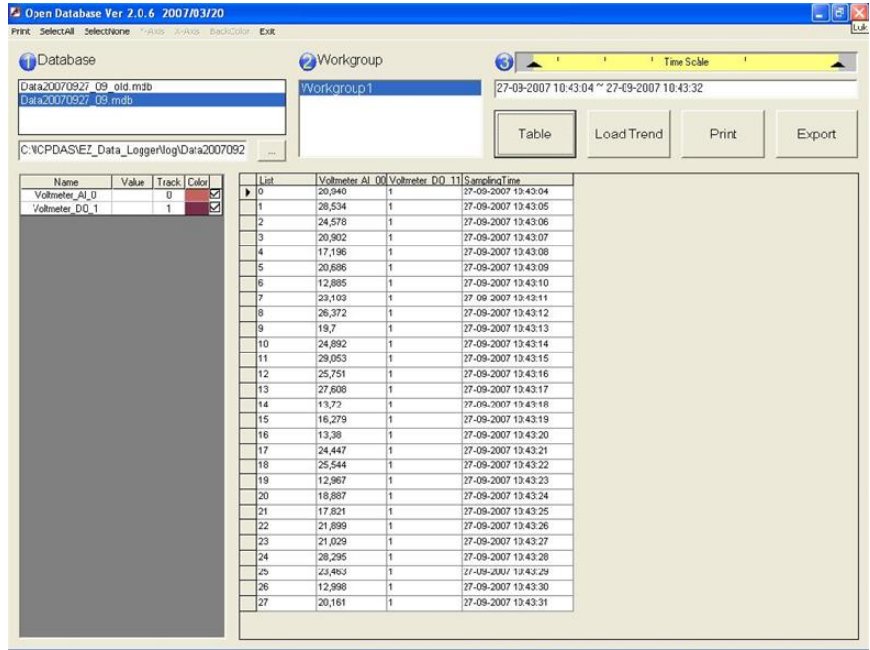Viewport: 870px width, 650px height.
Task: Toggle the Voltmeter_AI_0 checkbox
Action: click(x=213, y=195)
